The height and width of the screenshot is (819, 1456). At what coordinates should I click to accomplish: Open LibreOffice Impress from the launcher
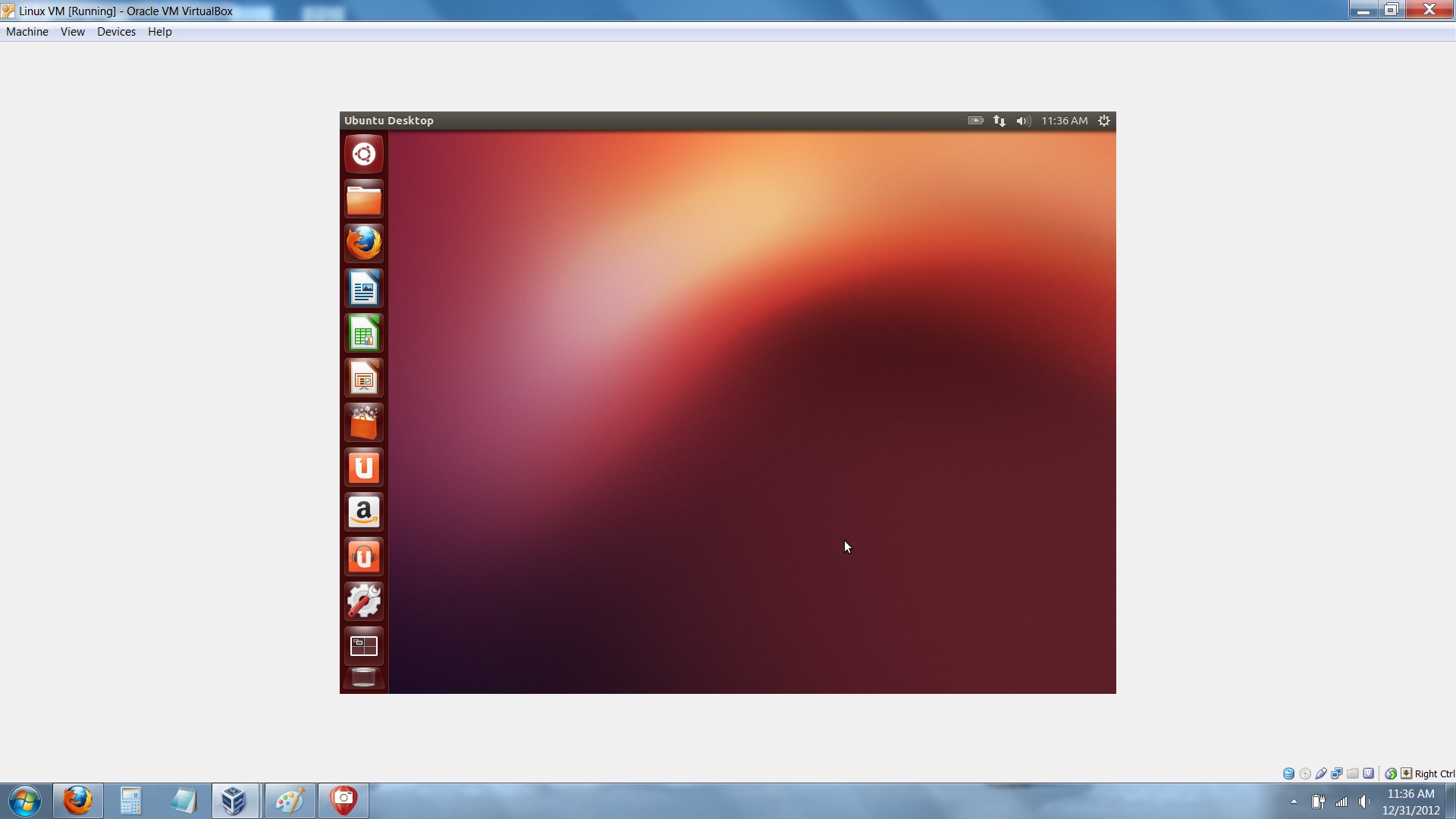click(x=364, y=378)
